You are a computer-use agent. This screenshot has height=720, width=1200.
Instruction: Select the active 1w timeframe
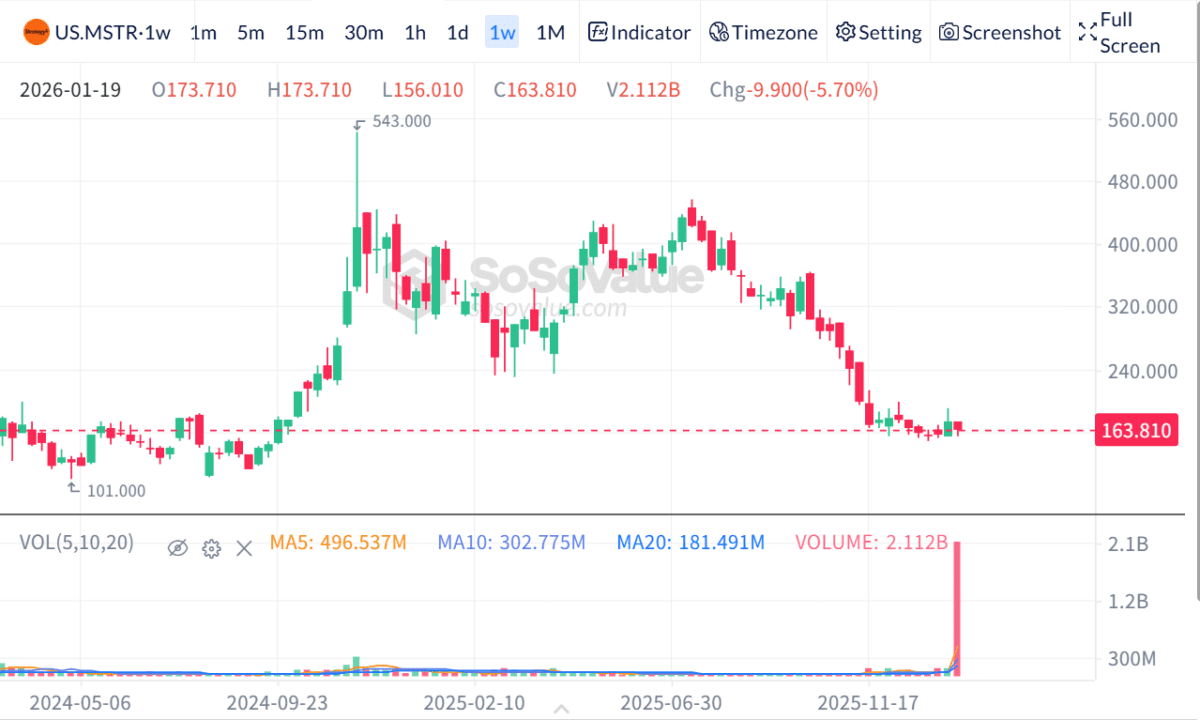point(502,33)
